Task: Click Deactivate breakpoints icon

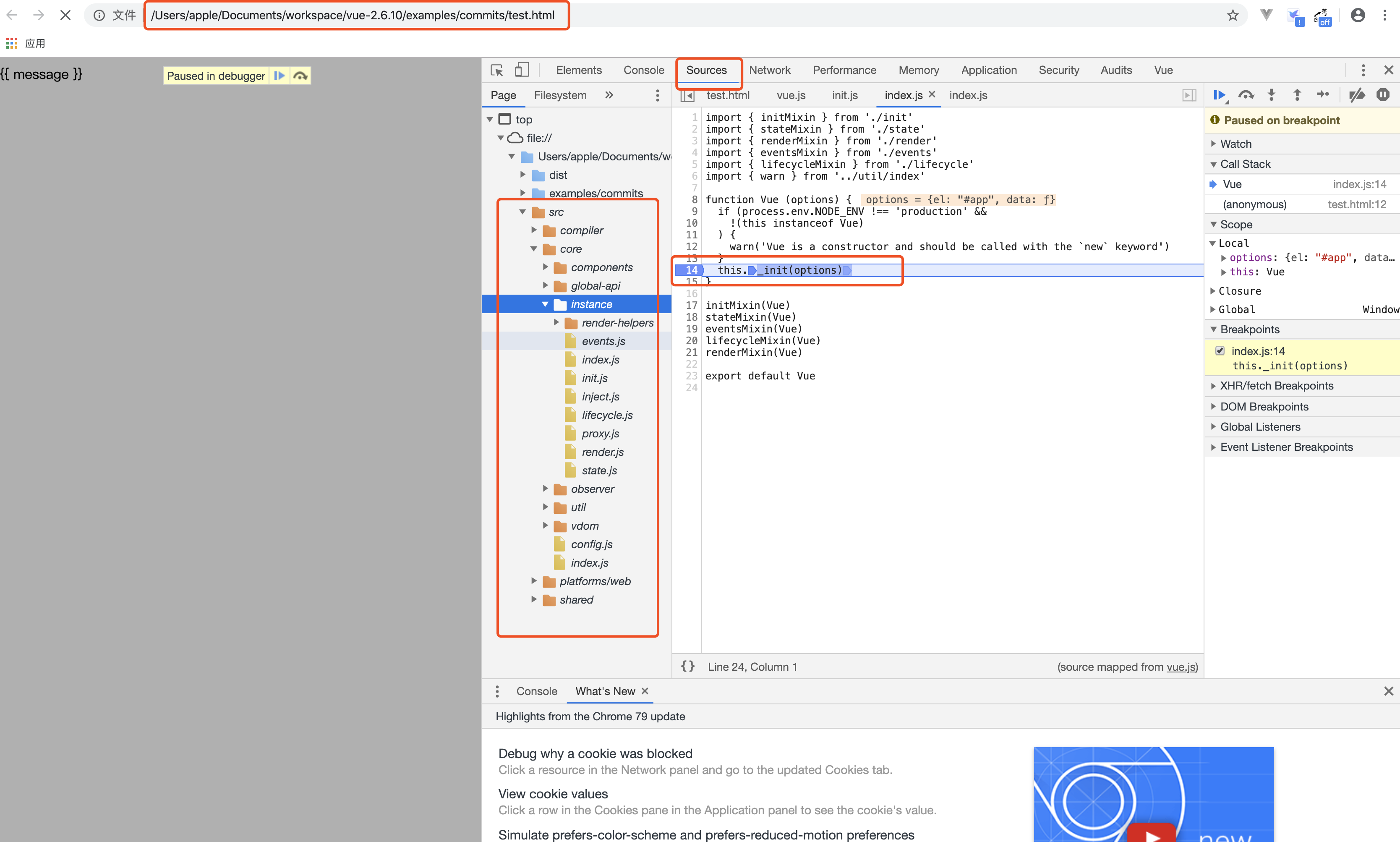Action: tap(1356, 95)
